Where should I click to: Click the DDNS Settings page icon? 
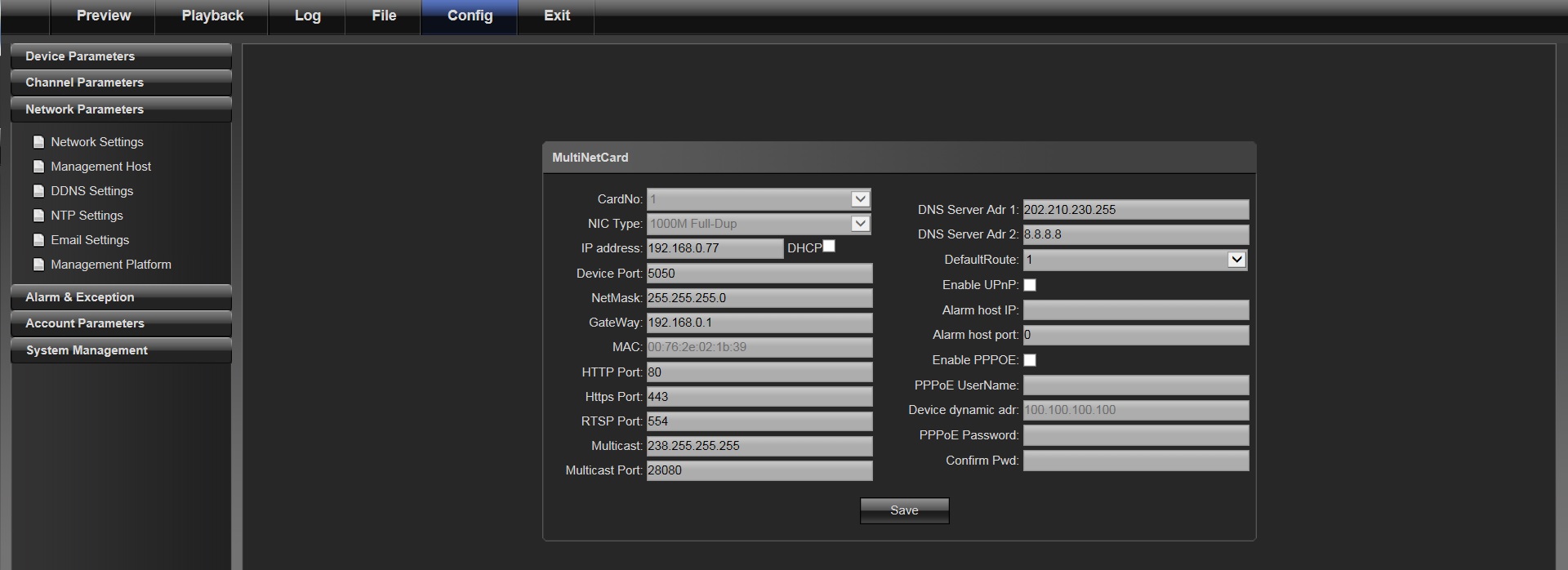38,191
